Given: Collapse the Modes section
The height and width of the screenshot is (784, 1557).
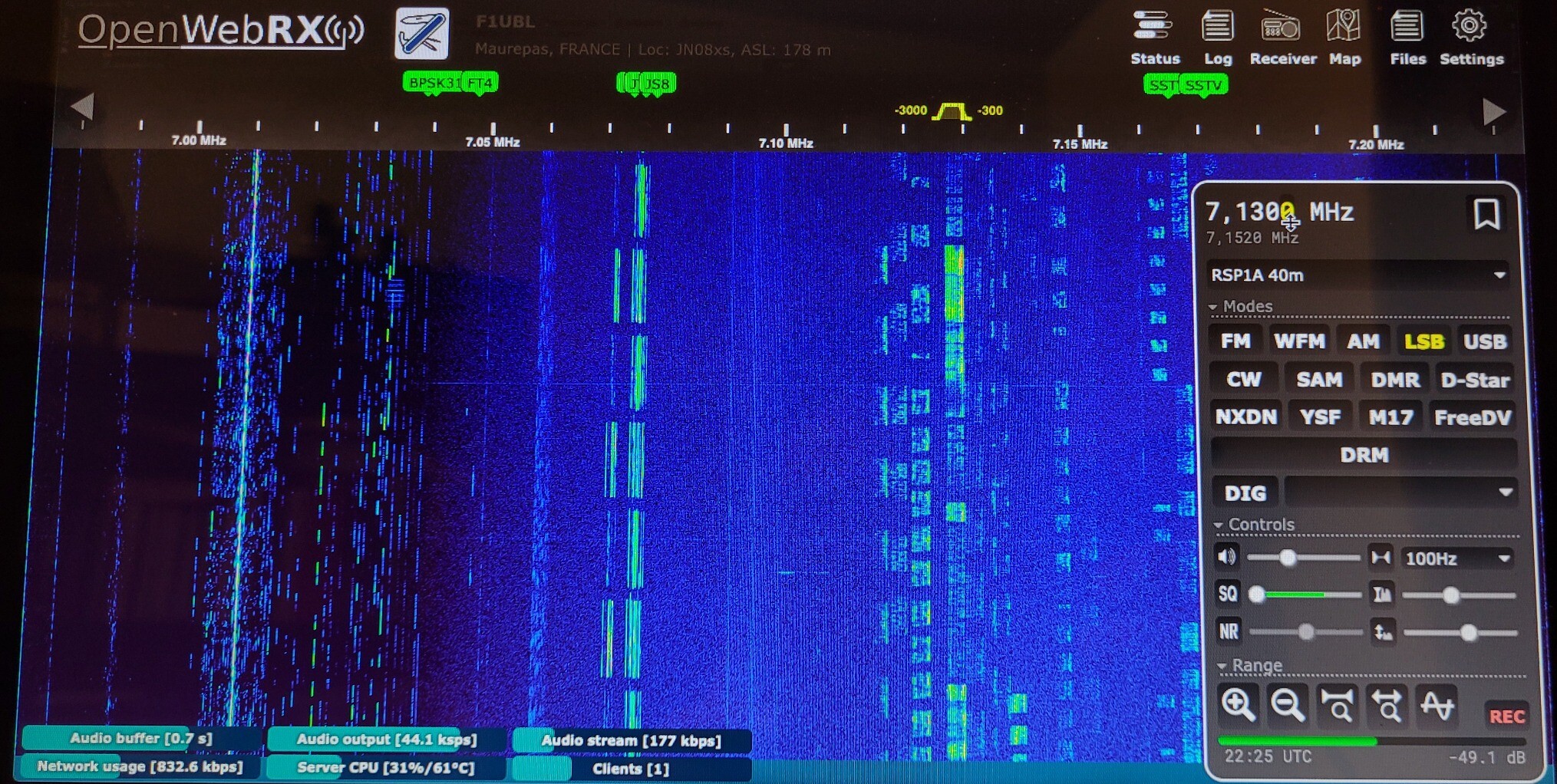Looking at the screenshot, I should [1241, 306].
